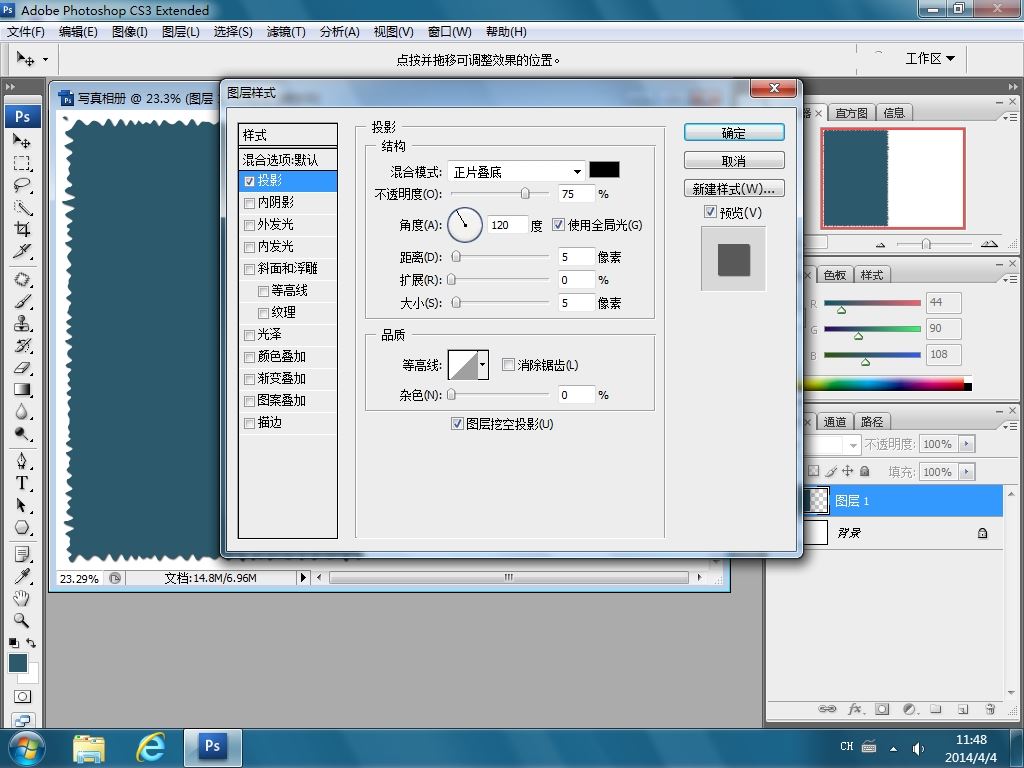Select 混合选项:默认 in style list
This screenshot has height=768, width=1024.
tap(288, 159)
